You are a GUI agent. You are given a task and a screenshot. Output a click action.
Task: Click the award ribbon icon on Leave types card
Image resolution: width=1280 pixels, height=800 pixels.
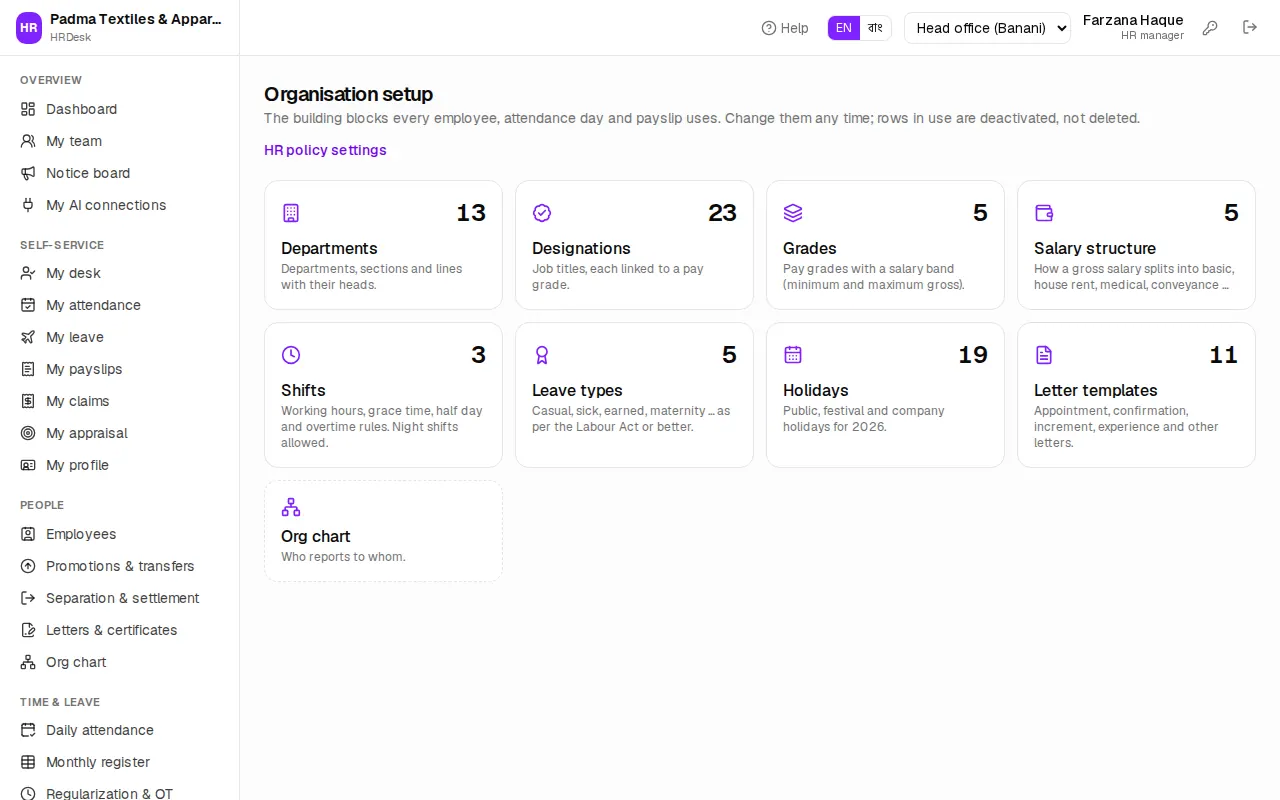tap(542, 355)
